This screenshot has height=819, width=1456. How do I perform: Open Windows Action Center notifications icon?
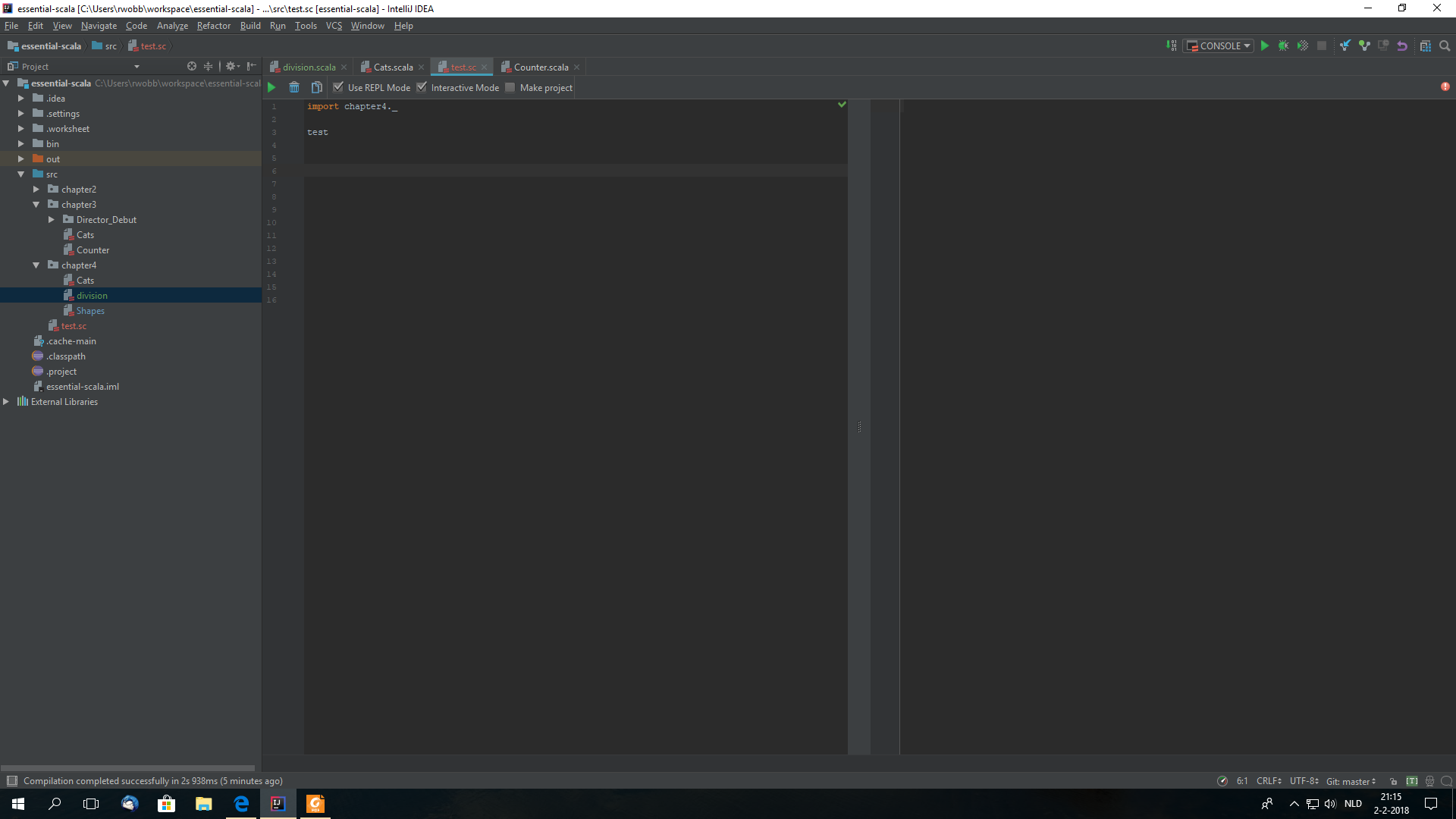click(1431, 804)
